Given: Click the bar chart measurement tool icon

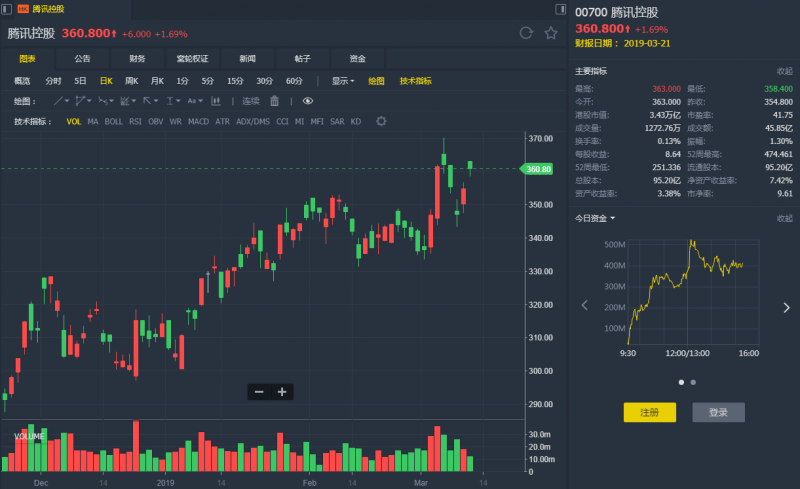Looking at the screenshot, I should (216, 101).
